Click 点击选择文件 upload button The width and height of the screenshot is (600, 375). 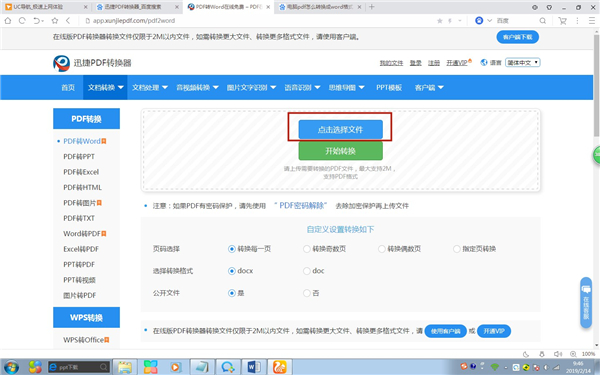340,130
